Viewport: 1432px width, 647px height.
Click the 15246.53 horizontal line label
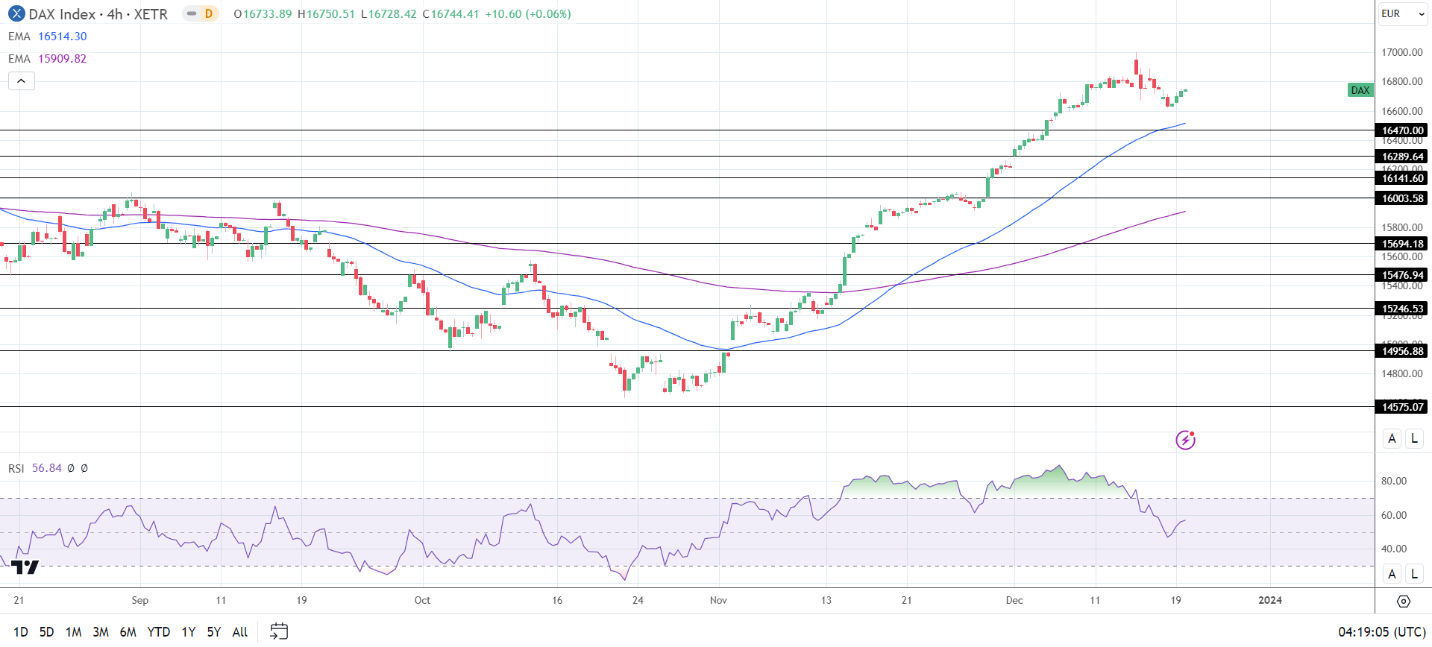[1403, 309]
